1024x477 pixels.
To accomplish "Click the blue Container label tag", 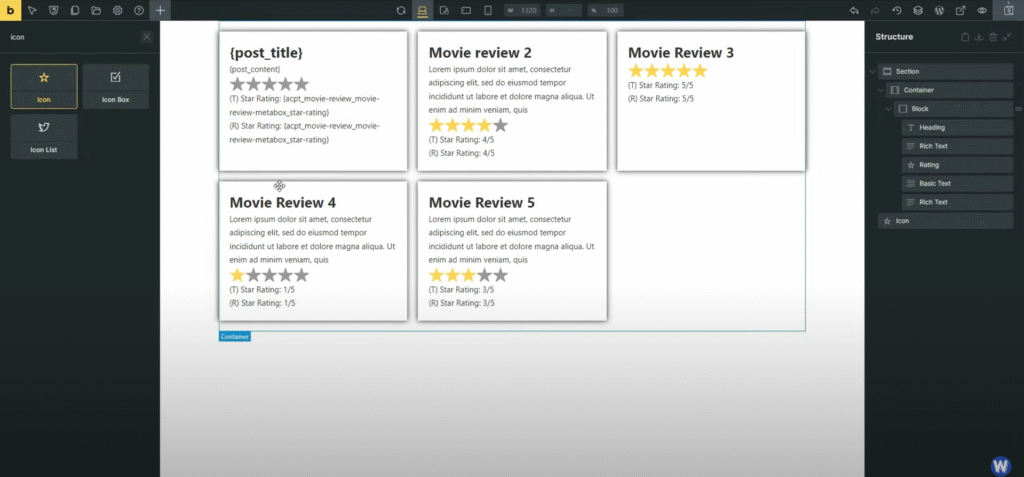I will coord(234,337).
